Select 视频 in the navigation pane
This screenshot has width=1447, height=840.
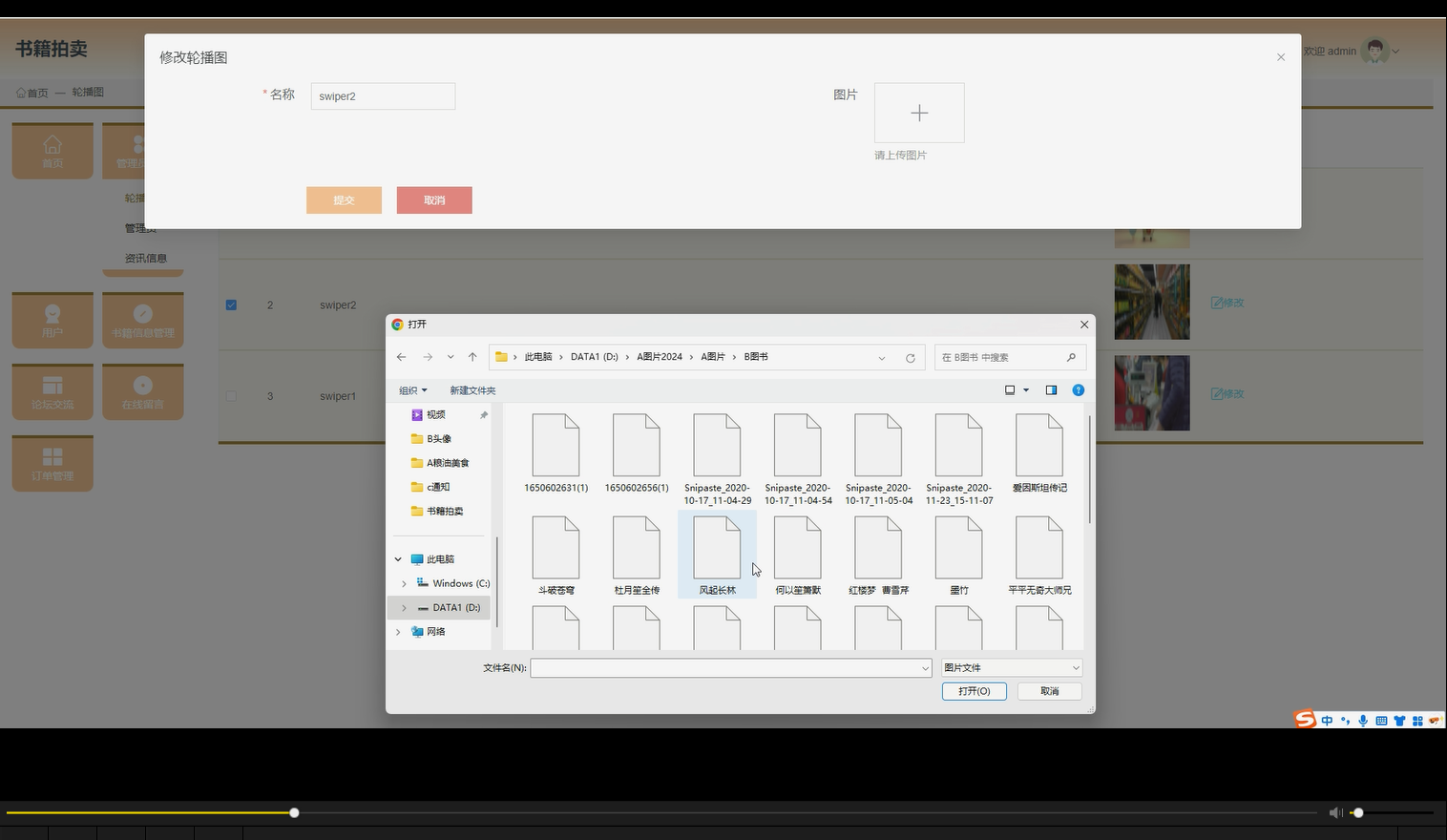(435, 414)
